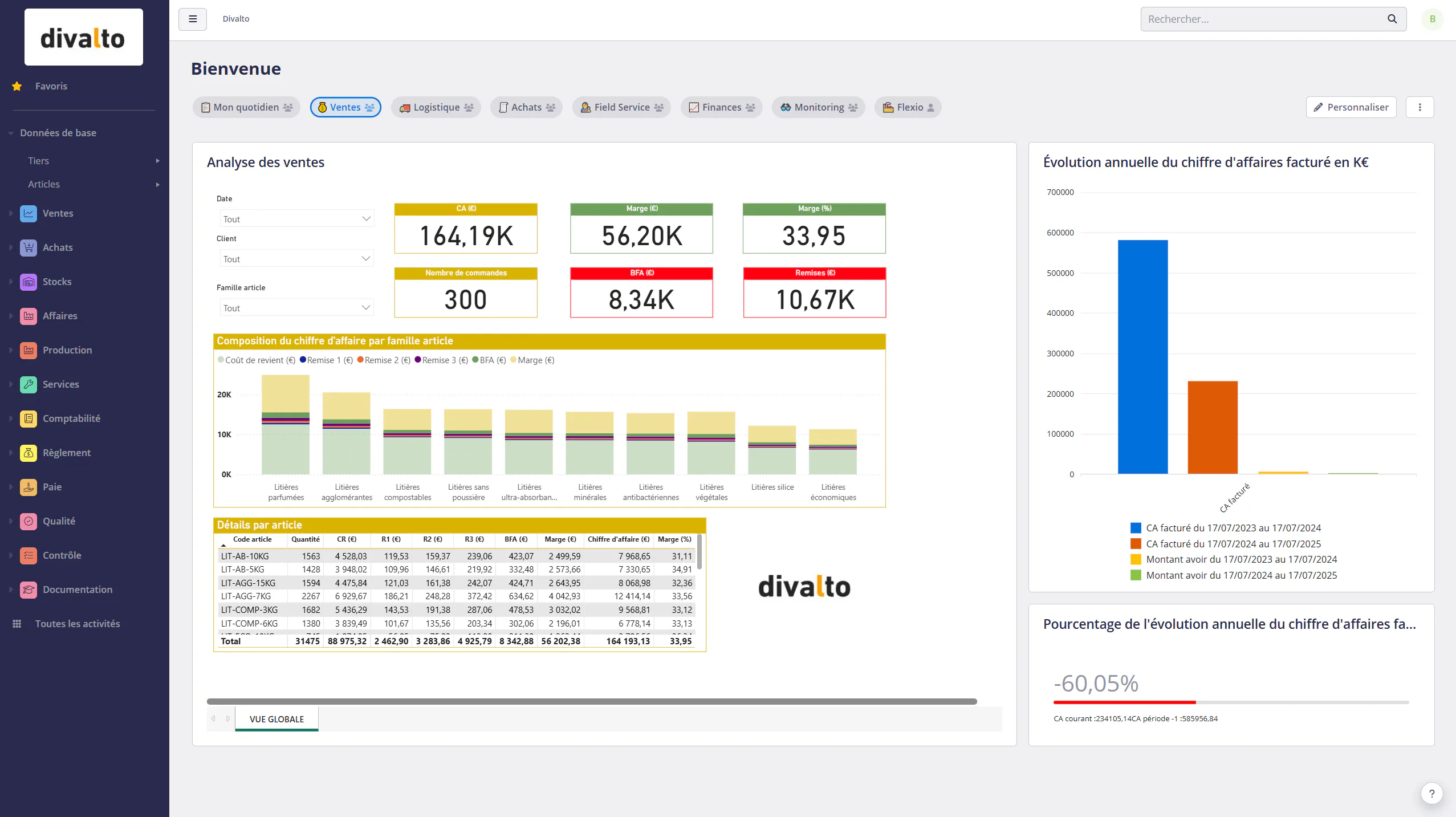
Task: Switch to the Logistique dashboard tab
Action: [x=436, y=107]
